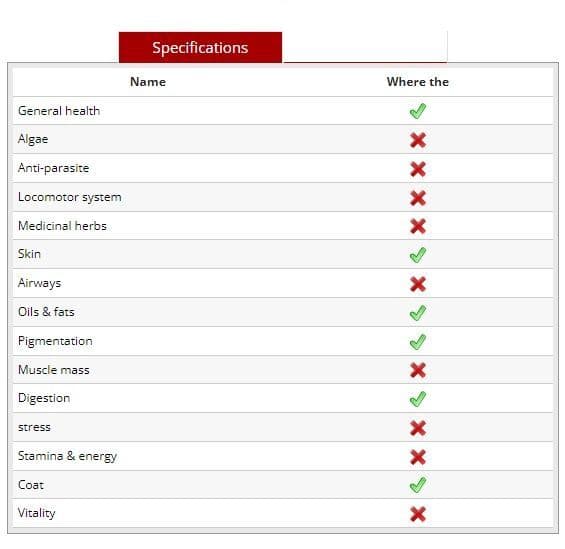565x549 pixels.
Task: Click the red cross for Airways
Action: [x=418, y=284]
